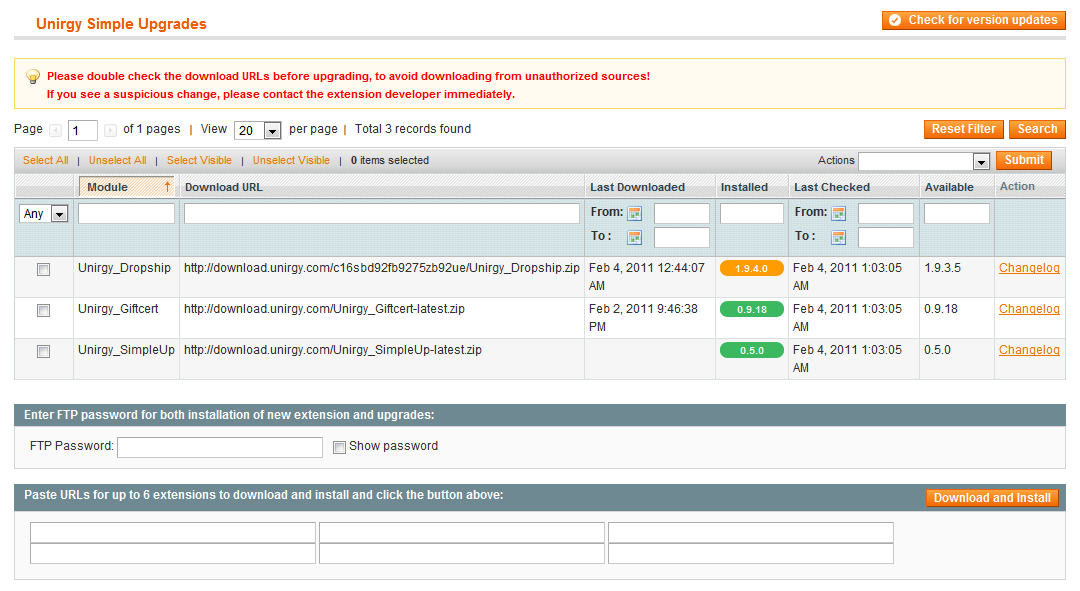Tick the Unirgy_Dropship row checkbox
Image resolution: width=1080 pixels, height=591 pixels.
[x=43, y=269]
